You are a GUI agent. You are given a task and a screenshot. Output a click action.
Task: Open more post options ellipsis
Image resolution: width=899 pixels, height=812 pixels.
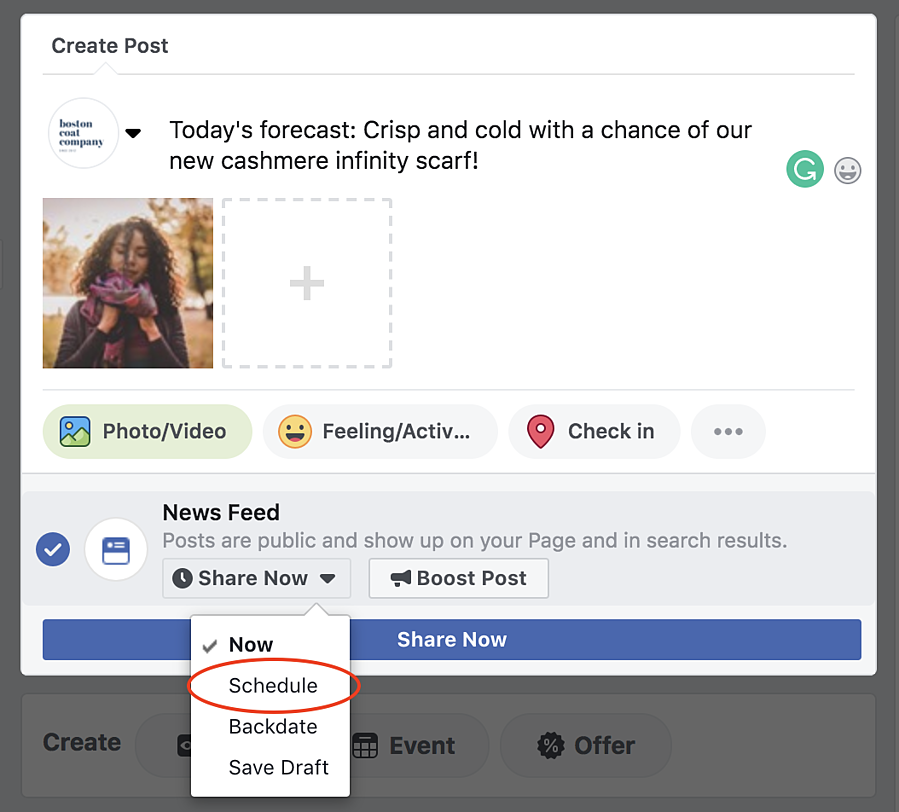[728, 432]
